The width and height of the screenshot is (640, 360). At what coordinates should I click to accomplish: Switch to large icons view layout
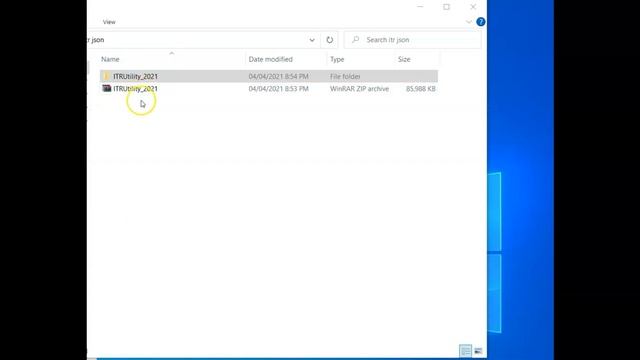(x=478, y=351)
